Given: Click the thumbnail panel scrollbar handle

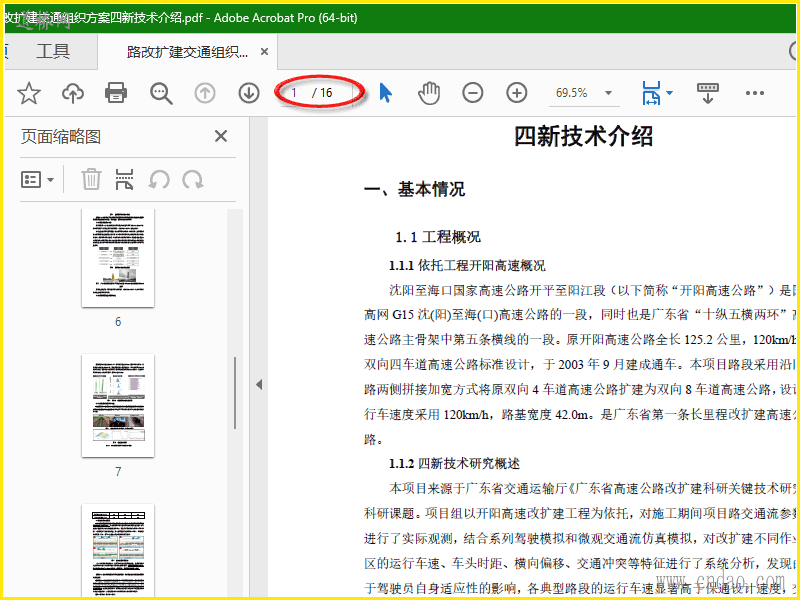Looking at the screenshot, I should point(235,393).
